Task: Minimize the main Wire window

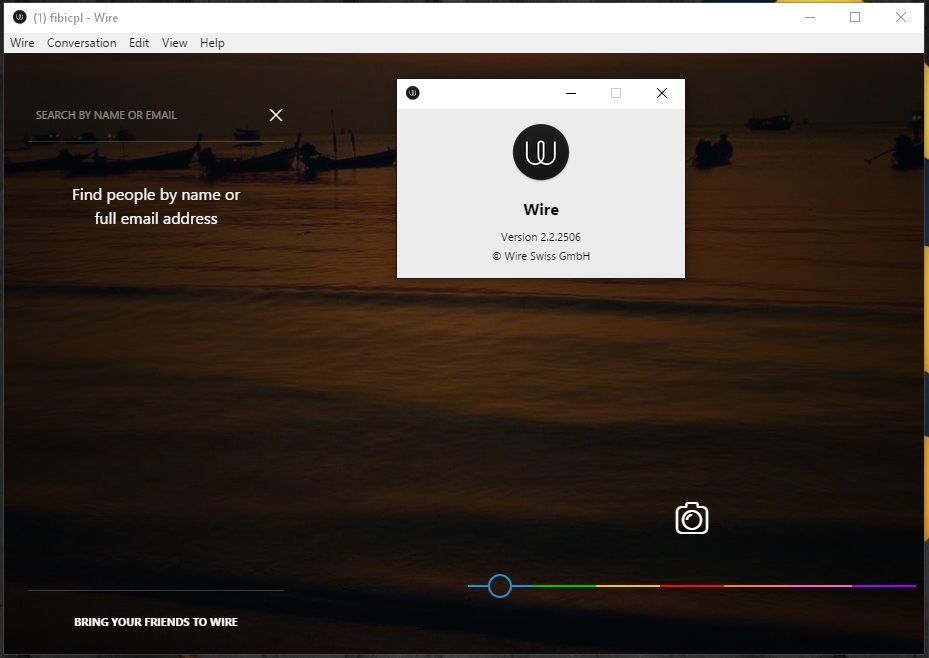Action: click(x=810, y=17)
